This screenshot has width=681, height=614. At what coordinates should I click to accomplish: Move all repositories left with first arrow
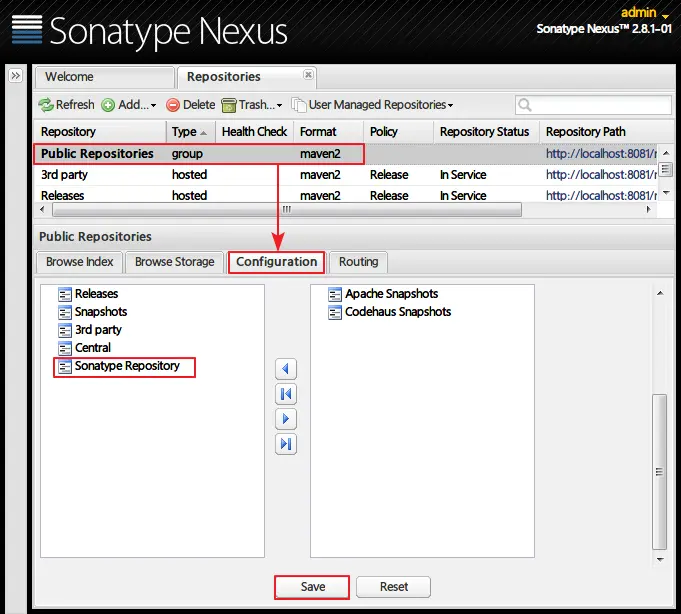coord(286,394)
